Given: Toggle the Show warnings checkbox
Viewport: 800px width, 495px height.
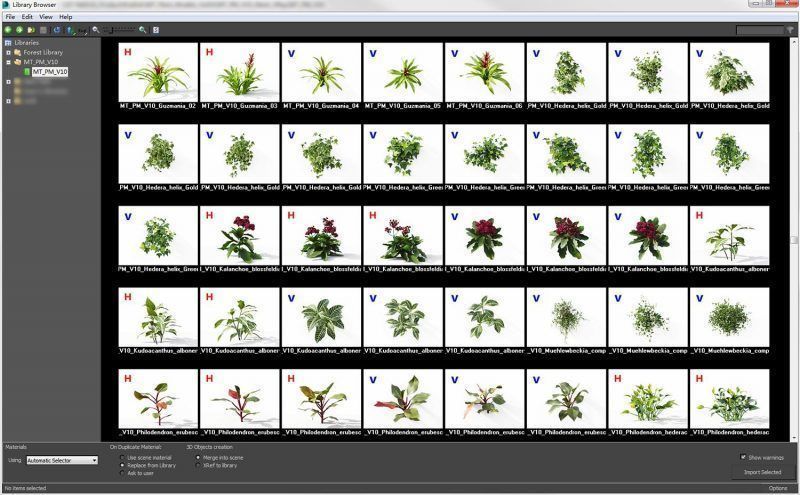Looking at the screenshot, I should (743, 457).
